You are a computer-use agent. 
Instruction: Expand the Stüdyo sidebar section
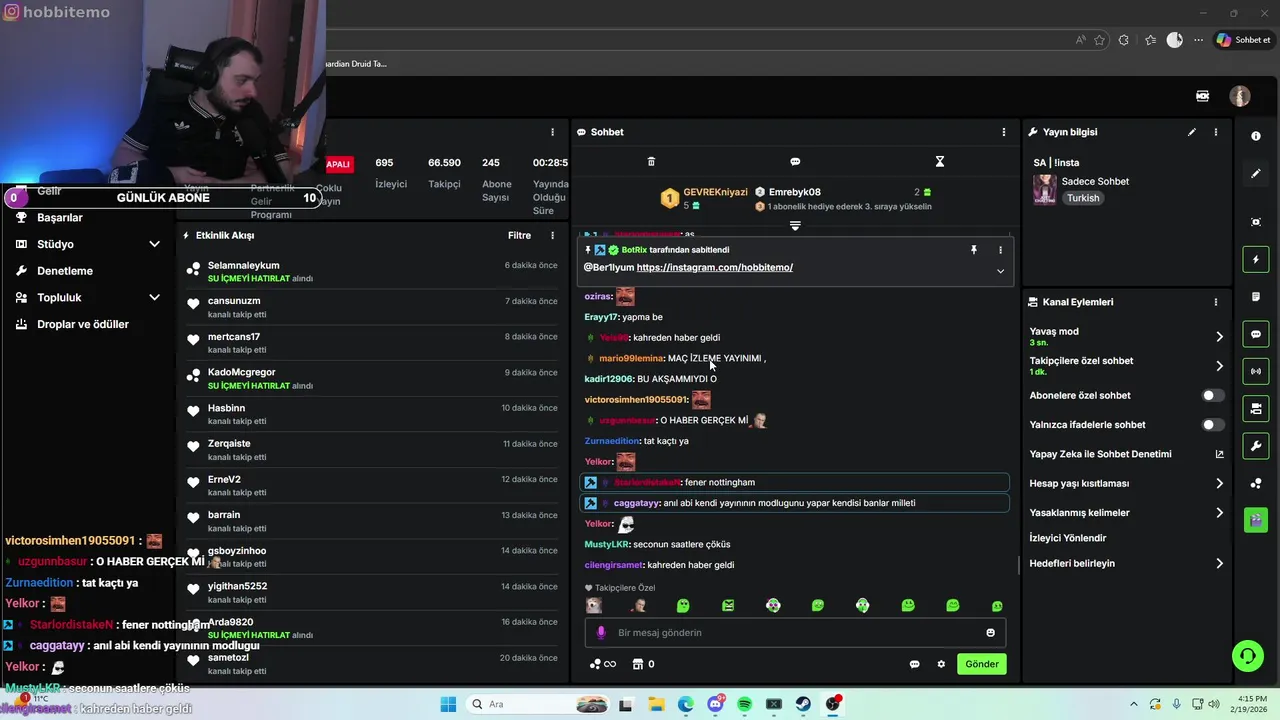pos(154,244)
